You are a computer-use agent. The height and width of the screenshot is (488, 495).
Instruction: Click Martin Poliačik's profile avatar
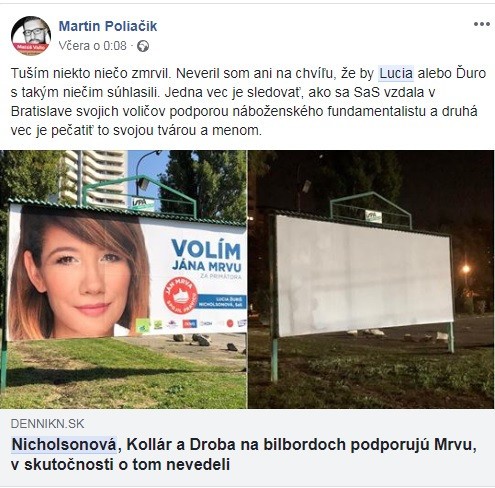(31, 35)
